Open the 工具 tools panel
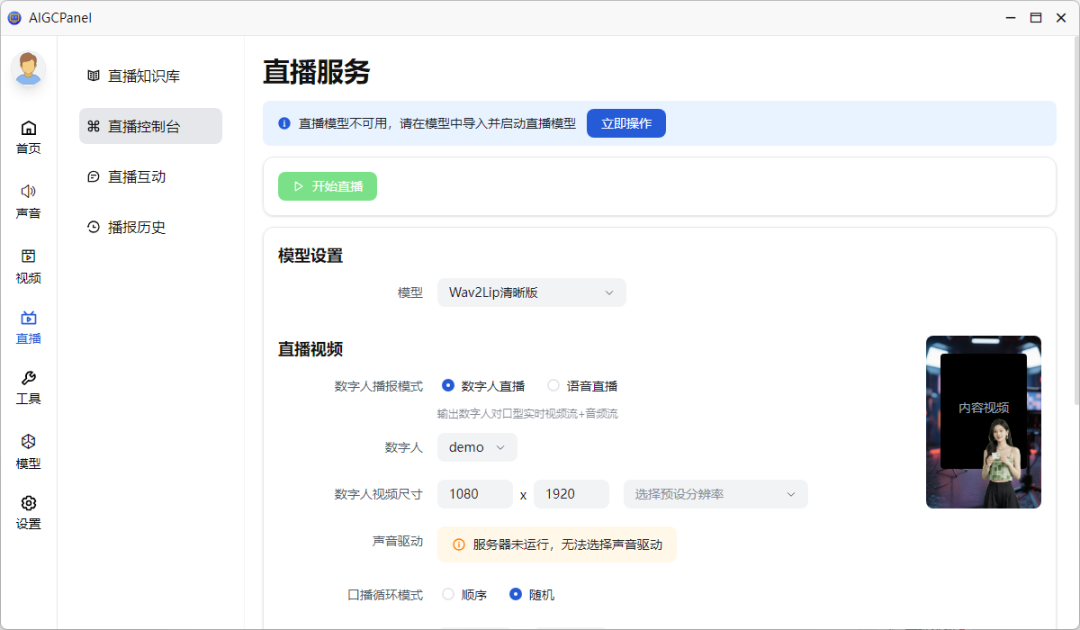This screenshot has width=1080, height=630. [28, 388]
